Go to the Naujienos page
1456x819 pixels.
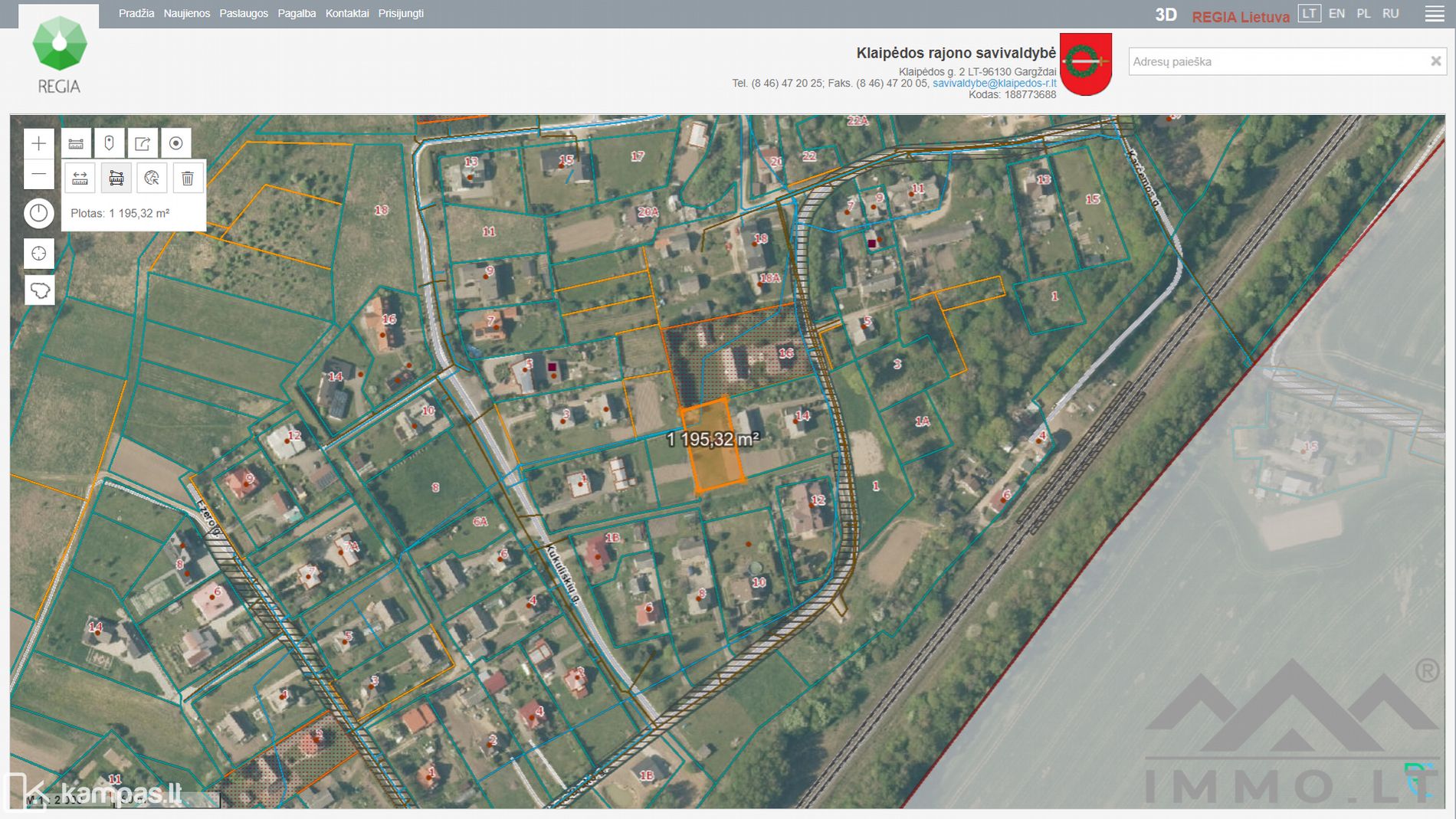pos(186,14)
